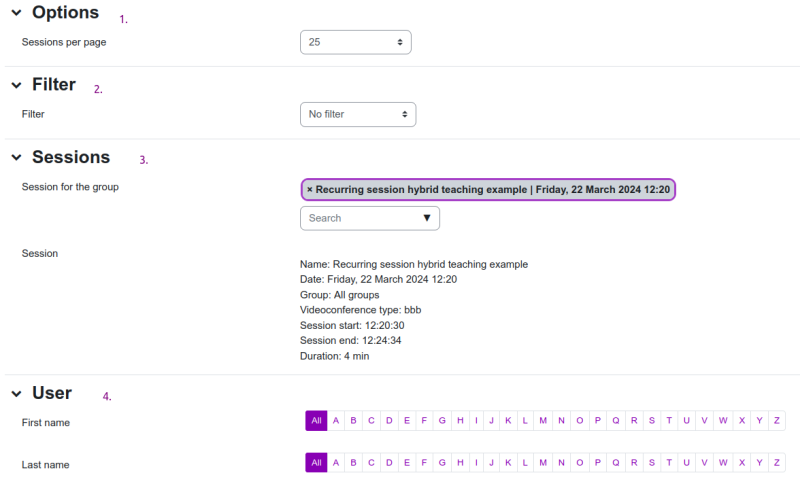Filter First name by letter G
This screenshot has height=488, width=800.
(442, 421)
